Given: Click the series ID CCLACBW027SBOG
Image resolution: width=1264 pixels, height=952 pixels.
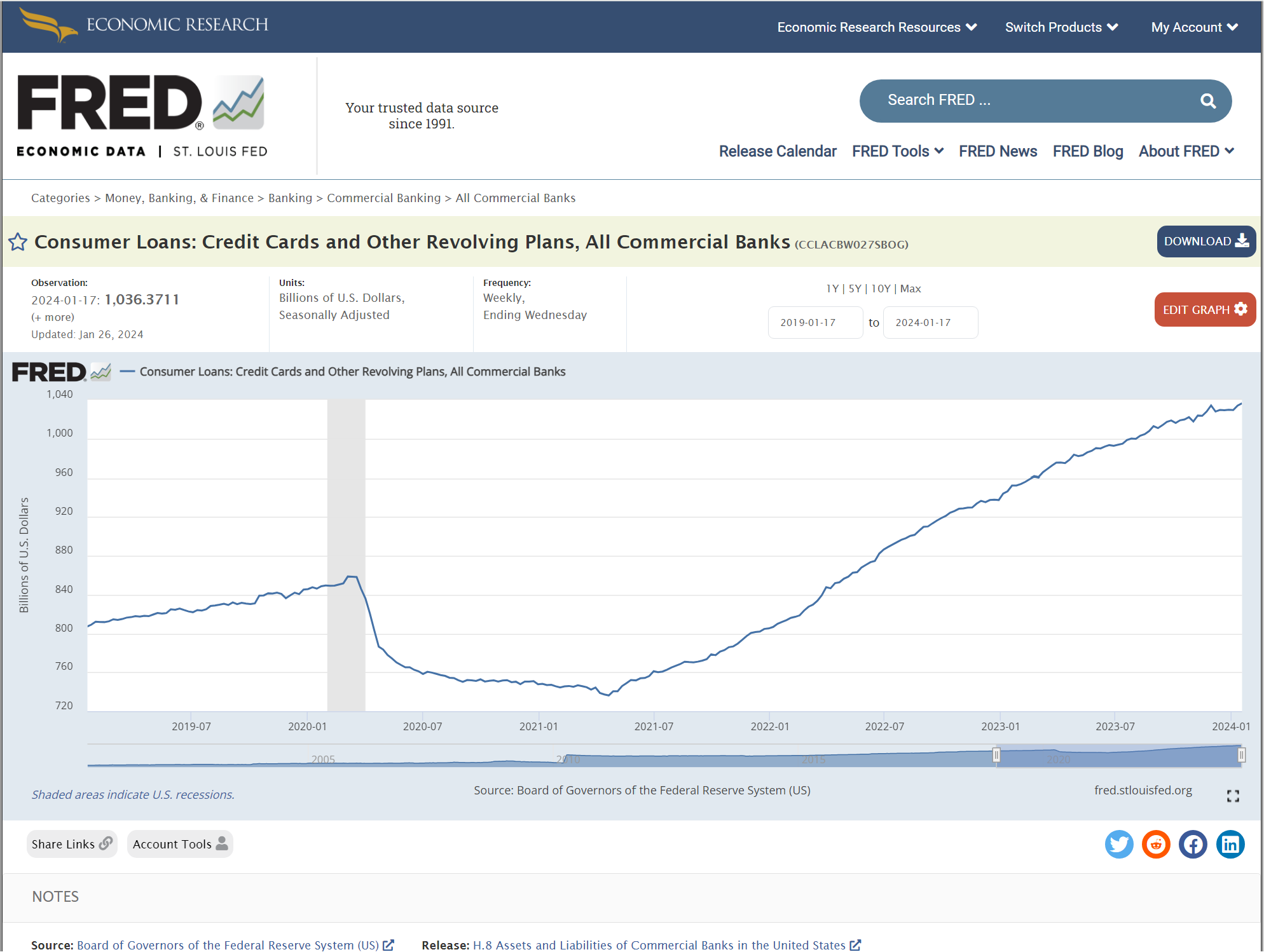Looking at the screenshot, I should point(851,245).
